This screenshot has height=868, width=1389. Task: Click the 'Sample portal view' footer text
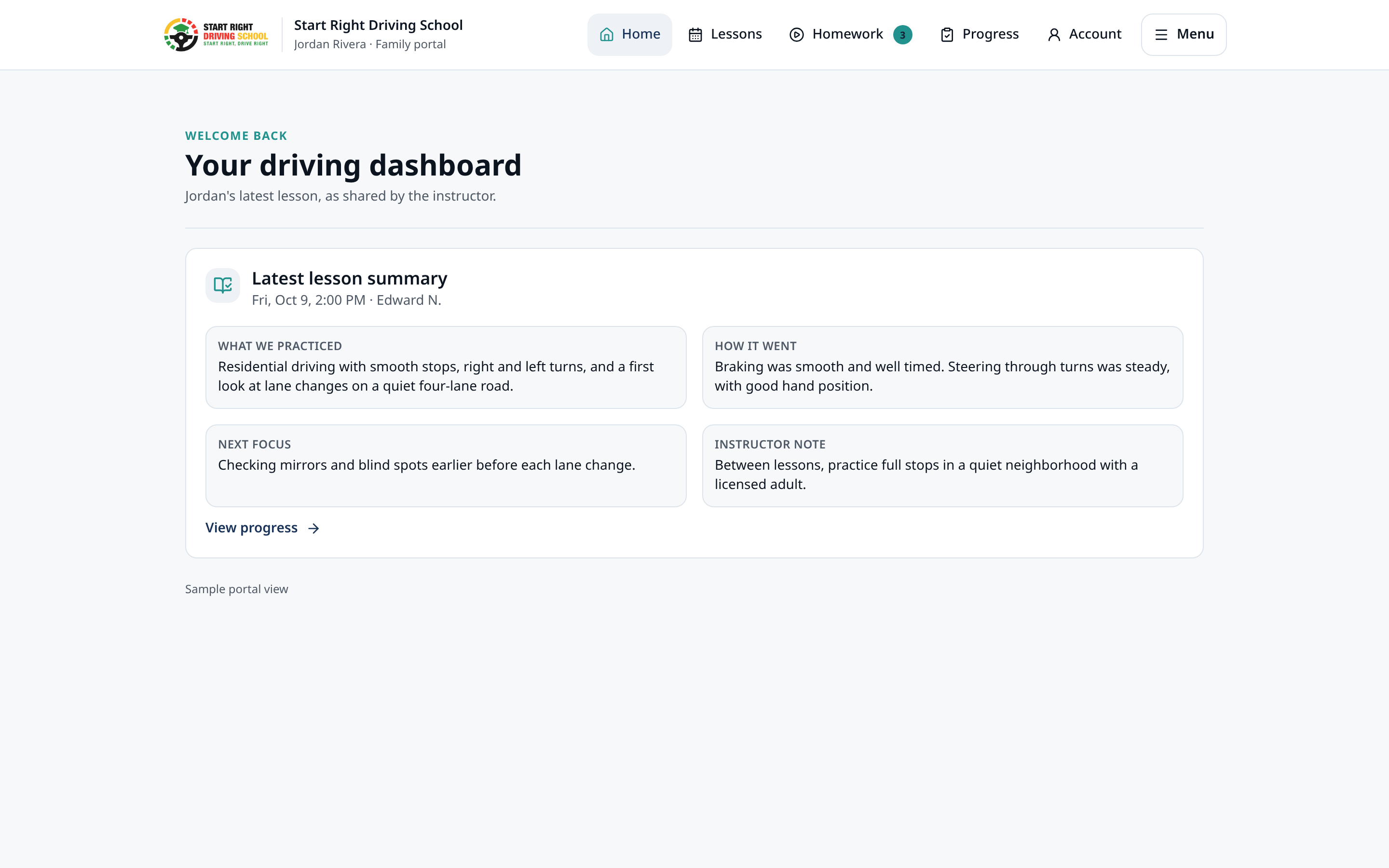[236, 589]
